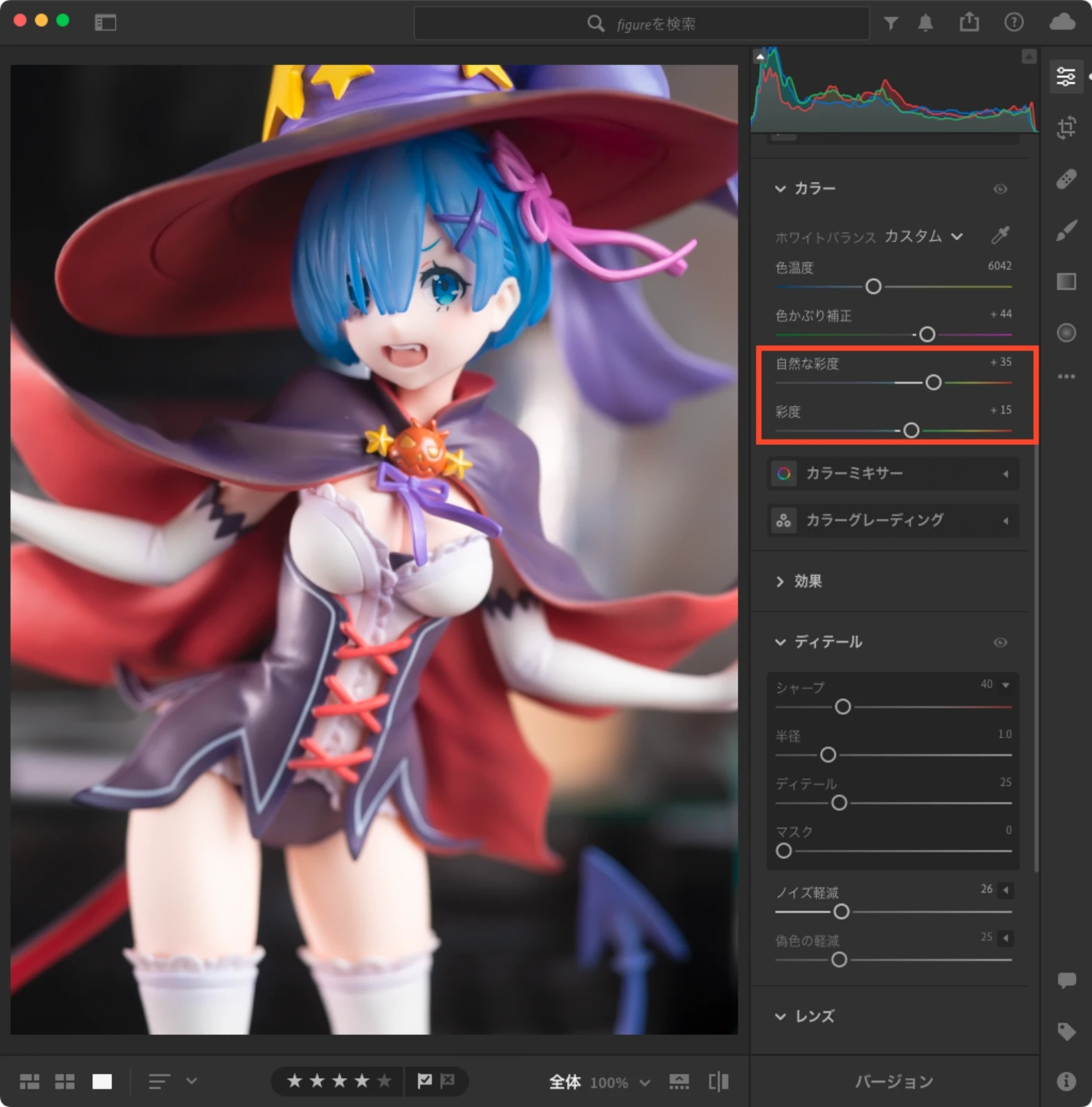Pick white balance with eyedropper
This screenshot has width=1092, height=1107.
pyautogui.click(x=1000, y=235)
